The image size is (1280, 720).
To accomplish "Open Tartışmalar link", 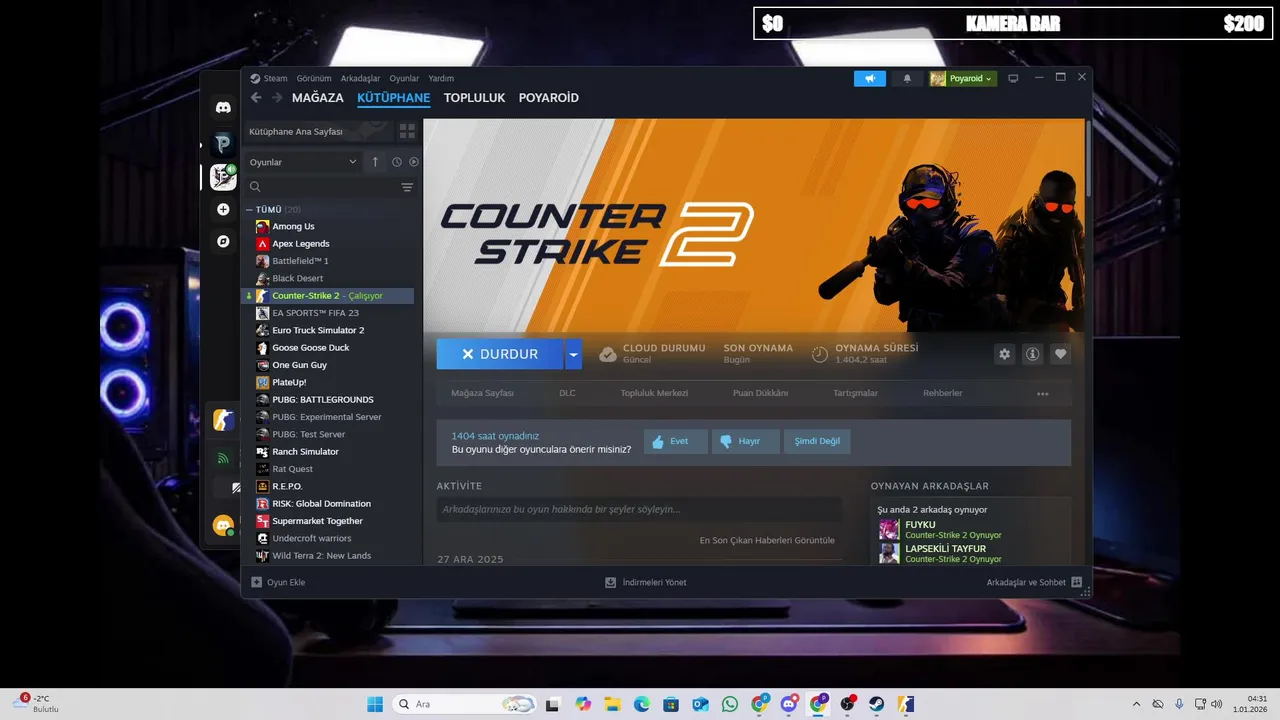I will (x=855, y=393).
